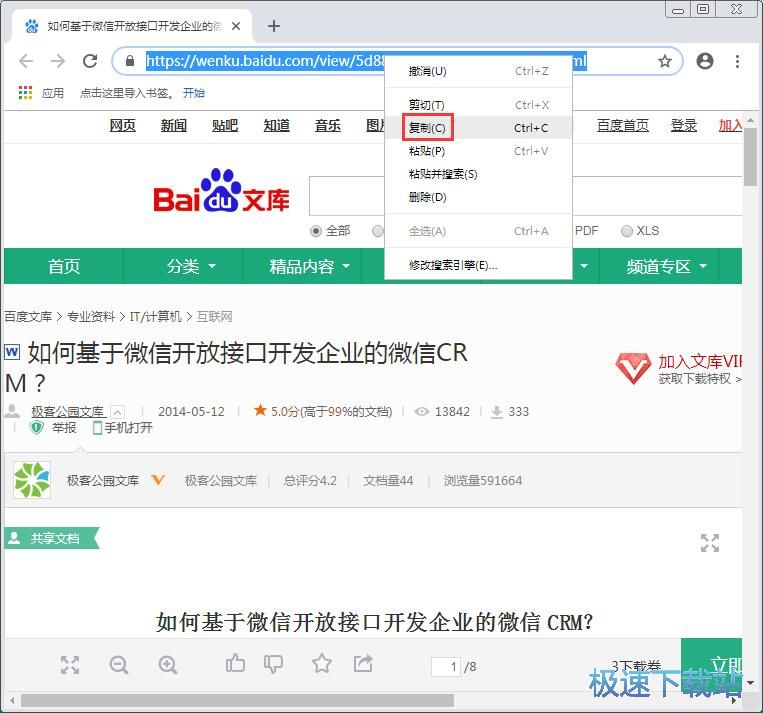Screen dimensions: 763x713
Task: Click the thumbs-up like icon
Action: click(236, 663)
